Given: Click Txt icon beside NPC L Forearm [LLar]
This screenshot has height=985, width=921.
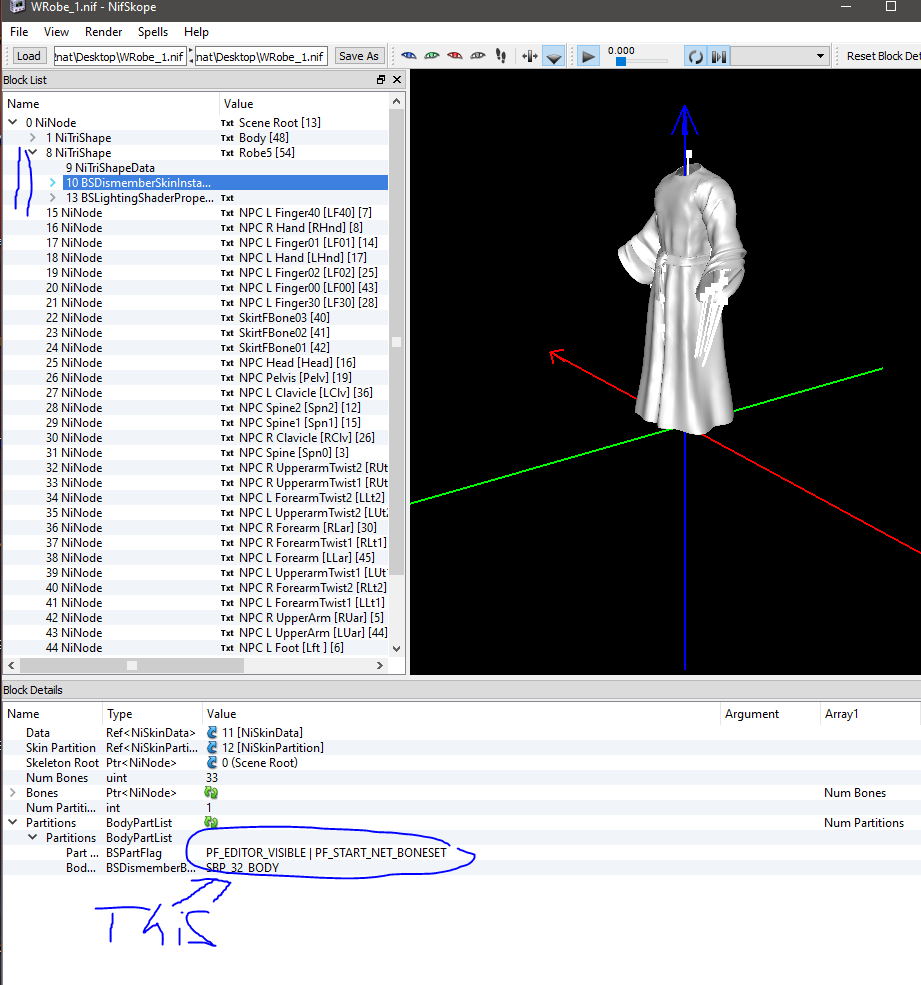Looking at the screenshot, I should tap(227, 558).
